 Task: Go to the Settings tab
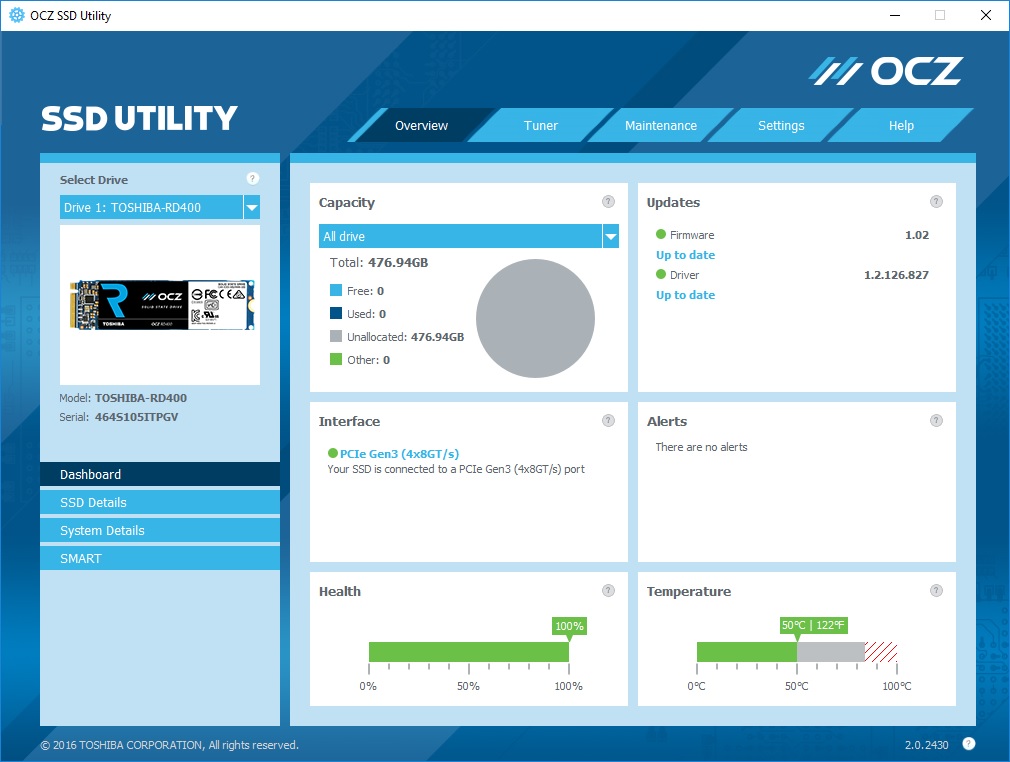pos(781,126)
